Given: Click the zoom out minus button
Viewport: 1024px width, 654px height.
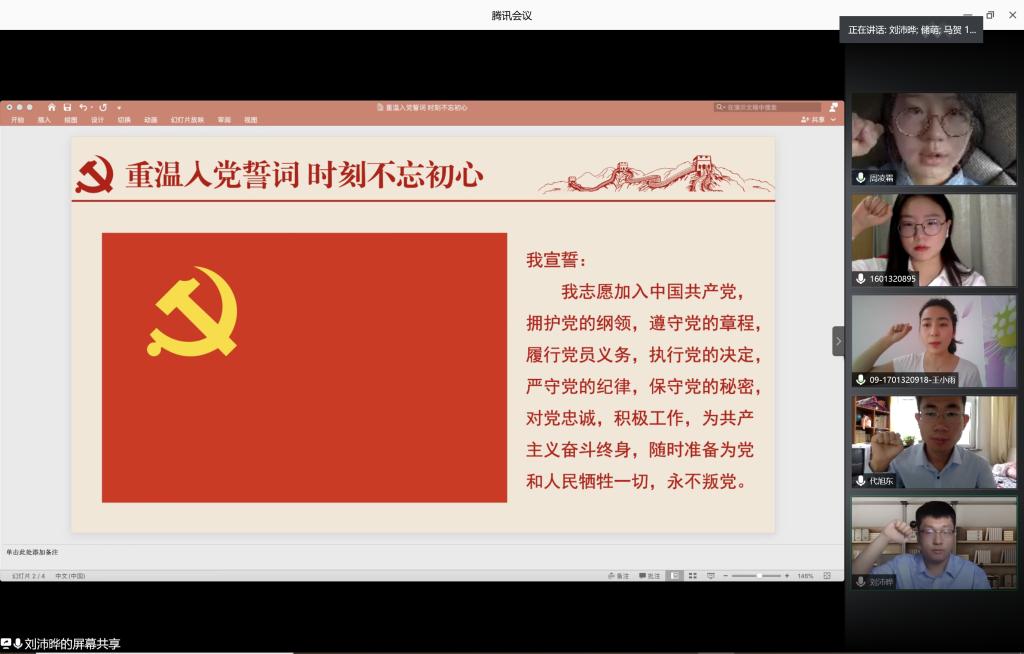Looking at the screenshot, I should click(726, 576).
